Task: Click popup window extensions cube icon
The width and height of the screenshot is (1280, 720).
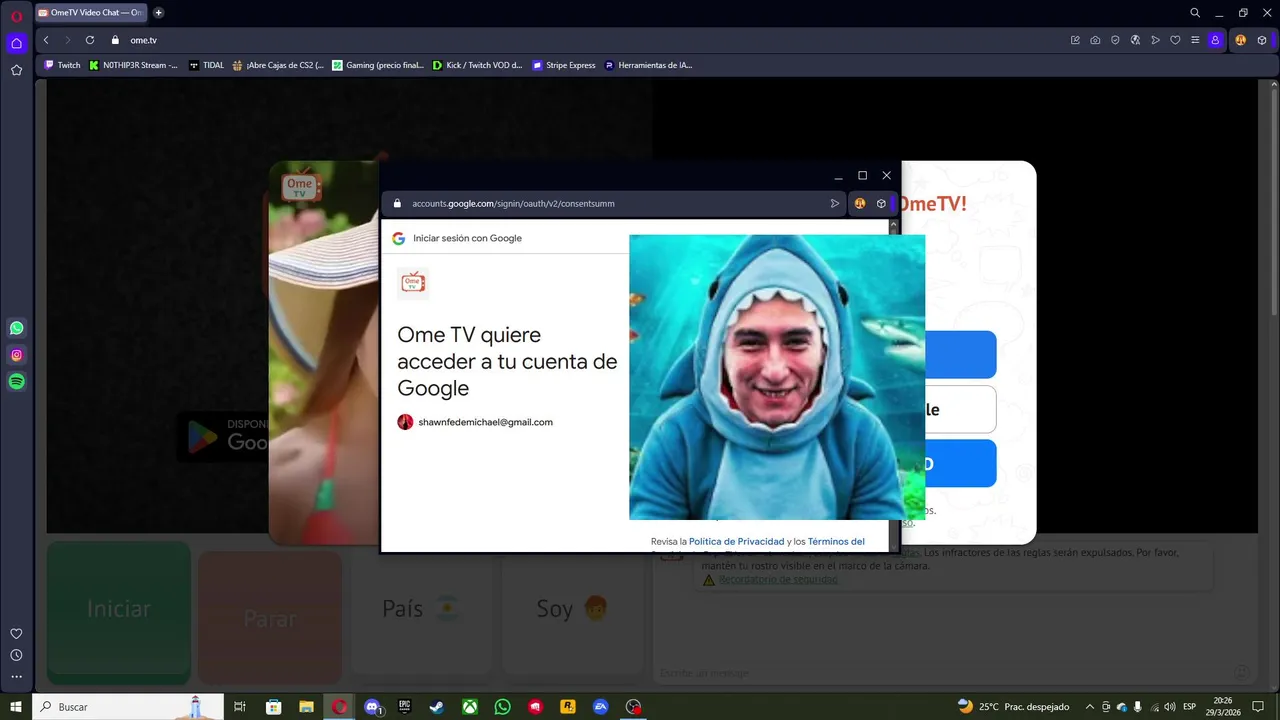Action: click(x=881, y=203)
